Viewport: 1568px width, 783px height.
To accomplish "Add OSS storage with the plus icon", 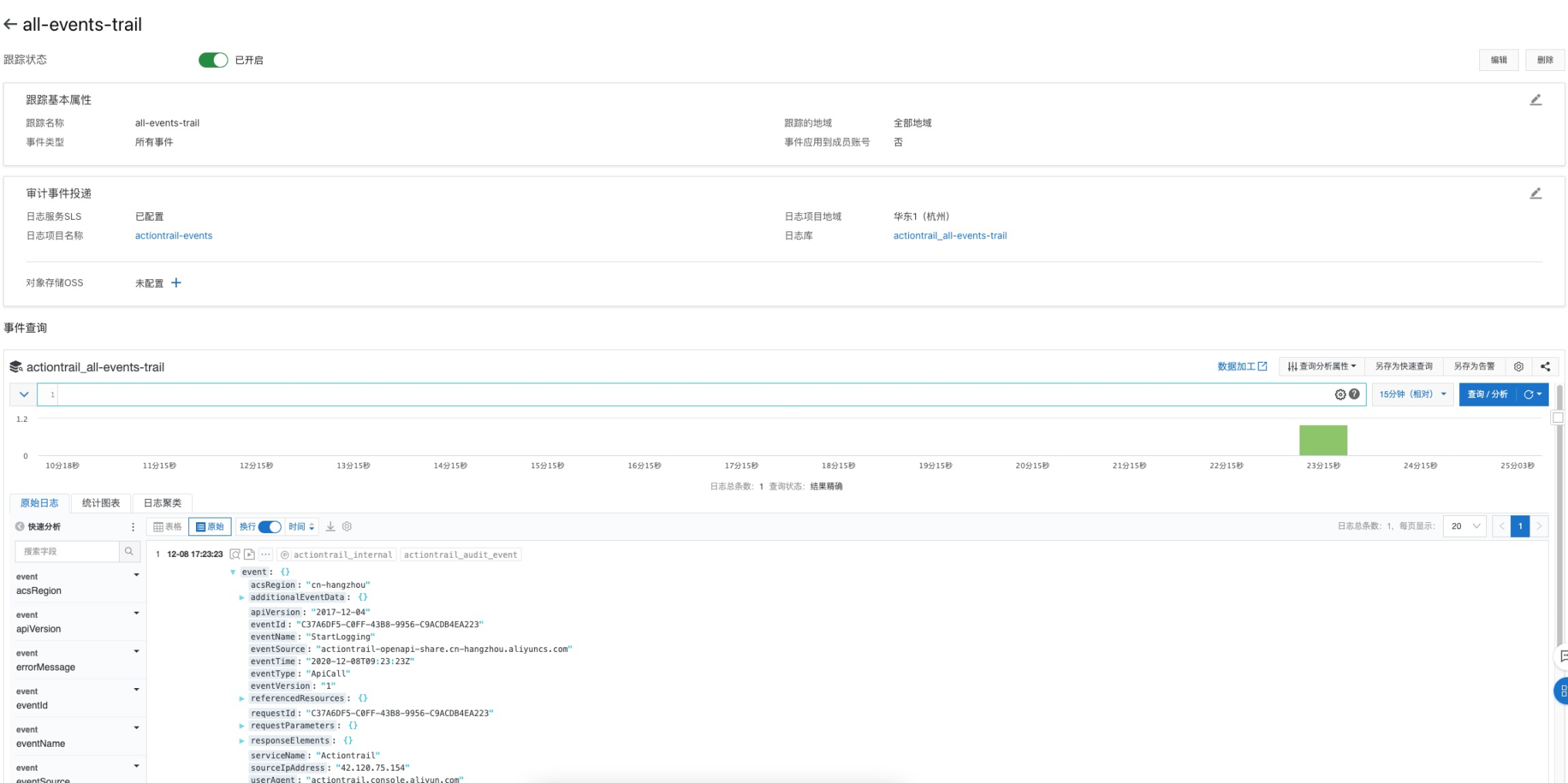I will tap(176, 283).
